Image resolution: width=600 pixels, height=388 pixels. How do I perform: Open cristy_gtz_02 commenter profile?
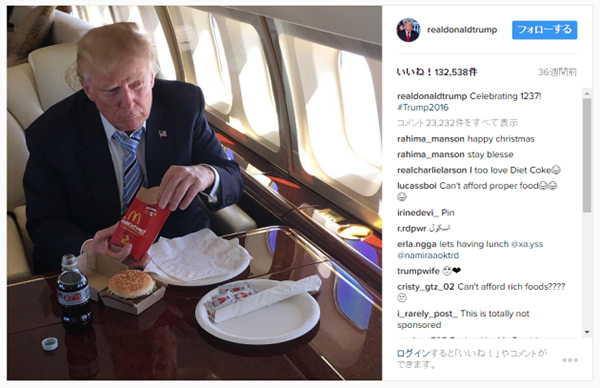[x=426, y=287]
